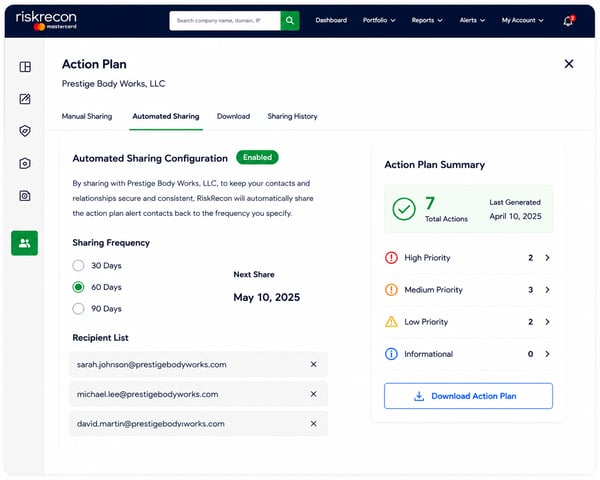The height and width of the screenshot is (480, 600).
Task: Click the green search magnifier button
Action: 290,20
